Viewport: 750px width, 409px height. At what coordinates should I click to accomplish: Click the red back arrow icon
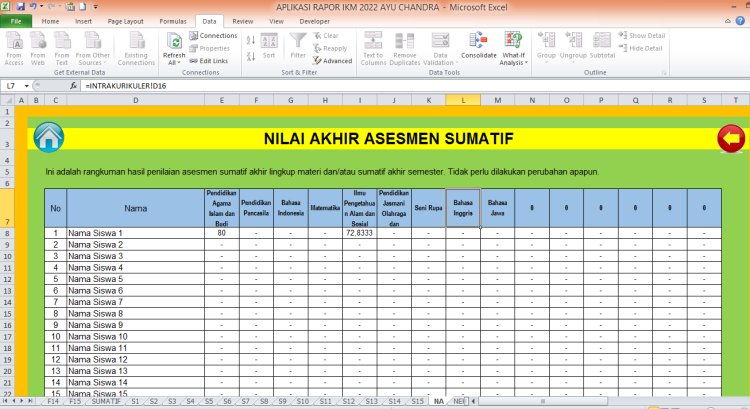(731, 138)
